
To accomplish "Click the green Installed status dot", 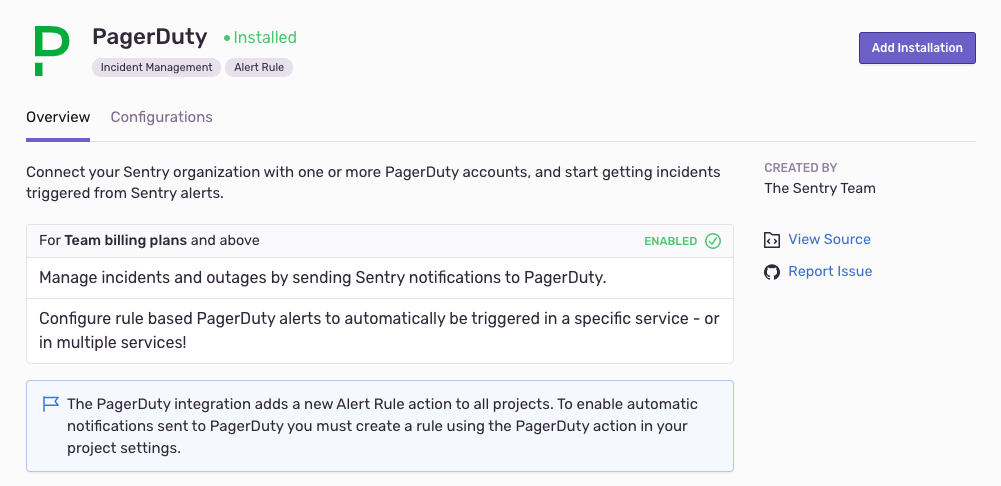I will pos(227,38).
